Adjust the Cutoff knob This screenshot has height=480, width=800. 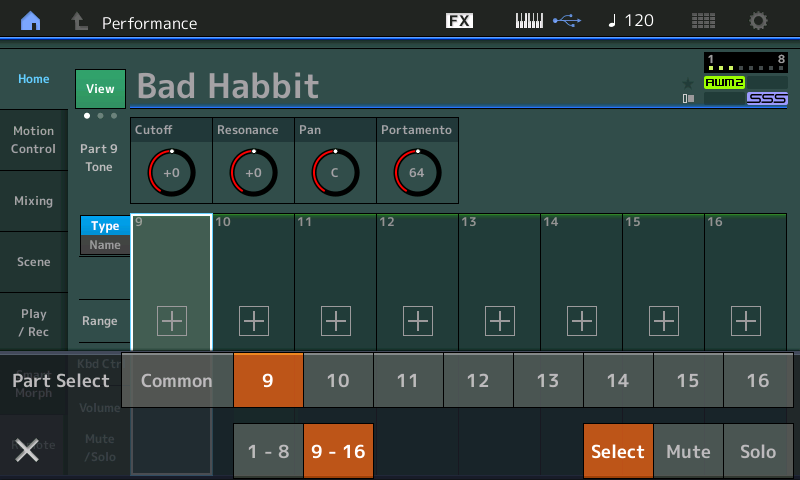[171, 172]
